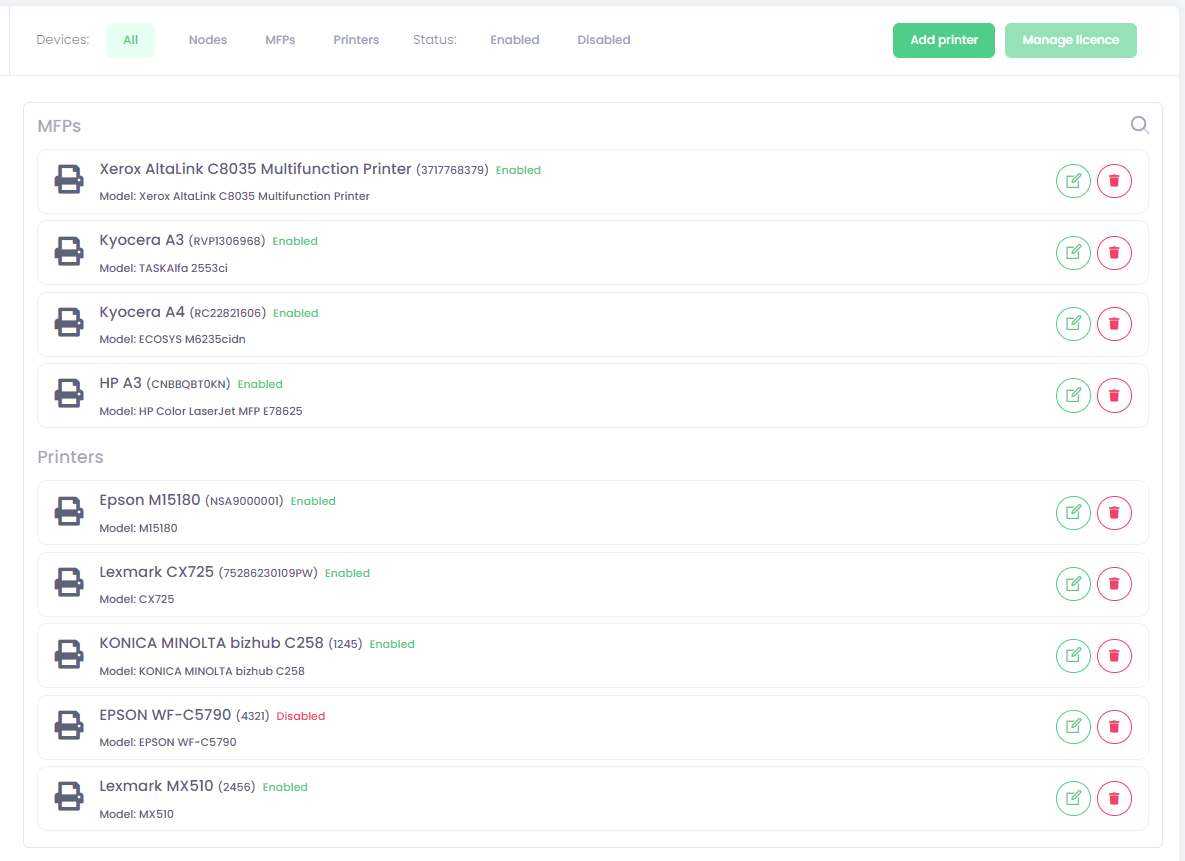Delete the Xerox AltaLink C8035 printer
Viewport: 1185px width, 861px height.
tap(1114, 181)
